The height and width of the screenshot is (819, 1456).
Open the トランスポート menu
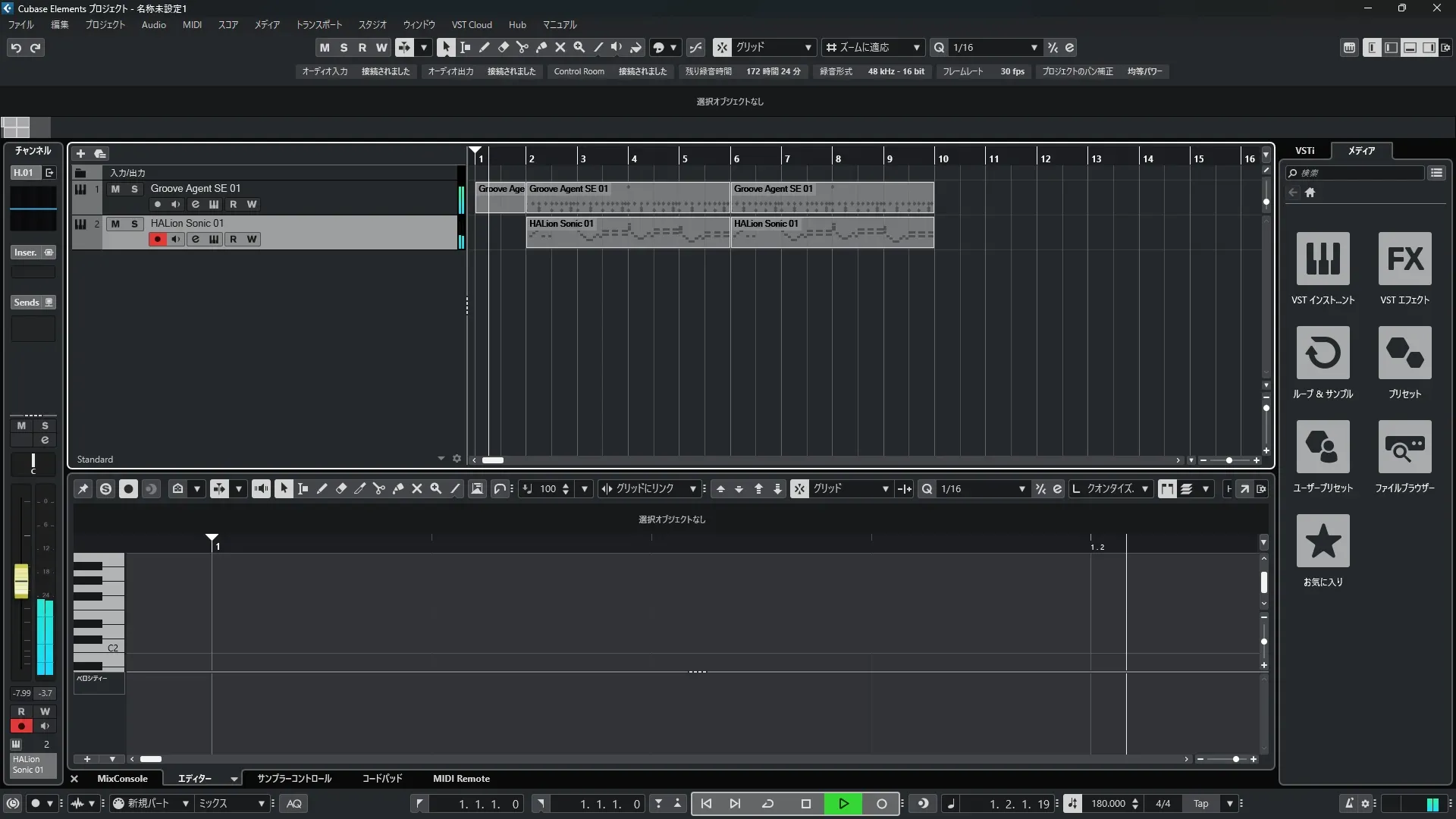tap(318, 24)
